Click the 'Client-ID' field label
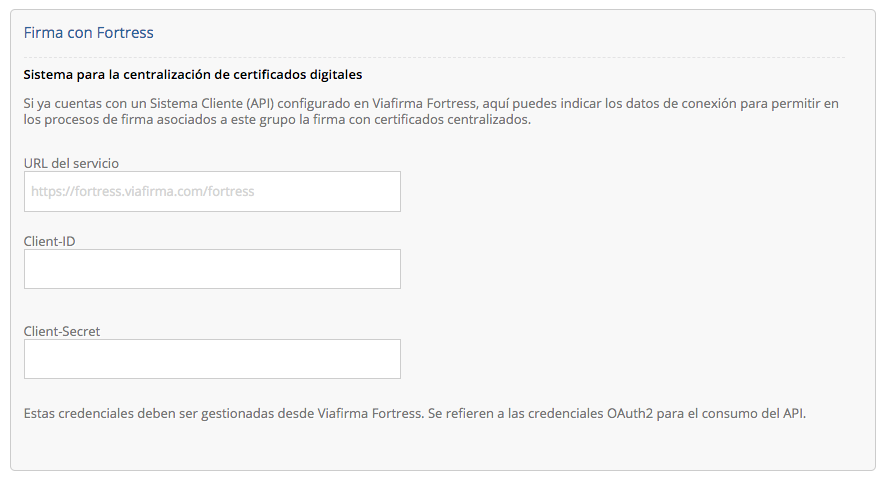 tap(49, 241)
